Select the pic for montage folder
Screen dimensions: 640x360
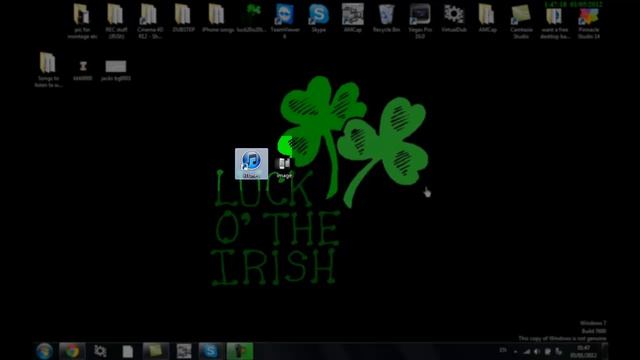[x=82, y=21]
